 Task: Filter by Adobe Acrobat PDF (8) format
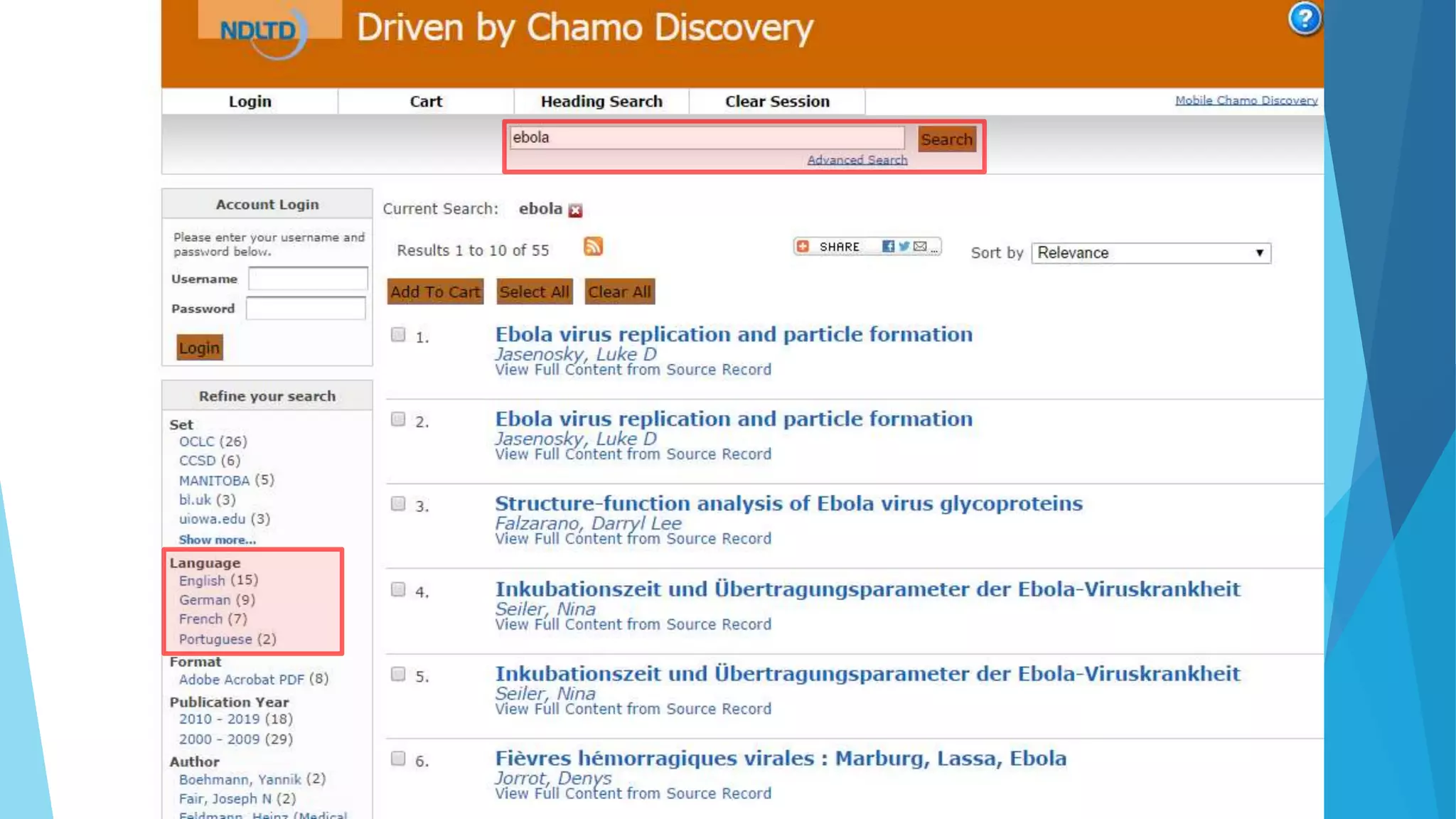pos(253,680)
